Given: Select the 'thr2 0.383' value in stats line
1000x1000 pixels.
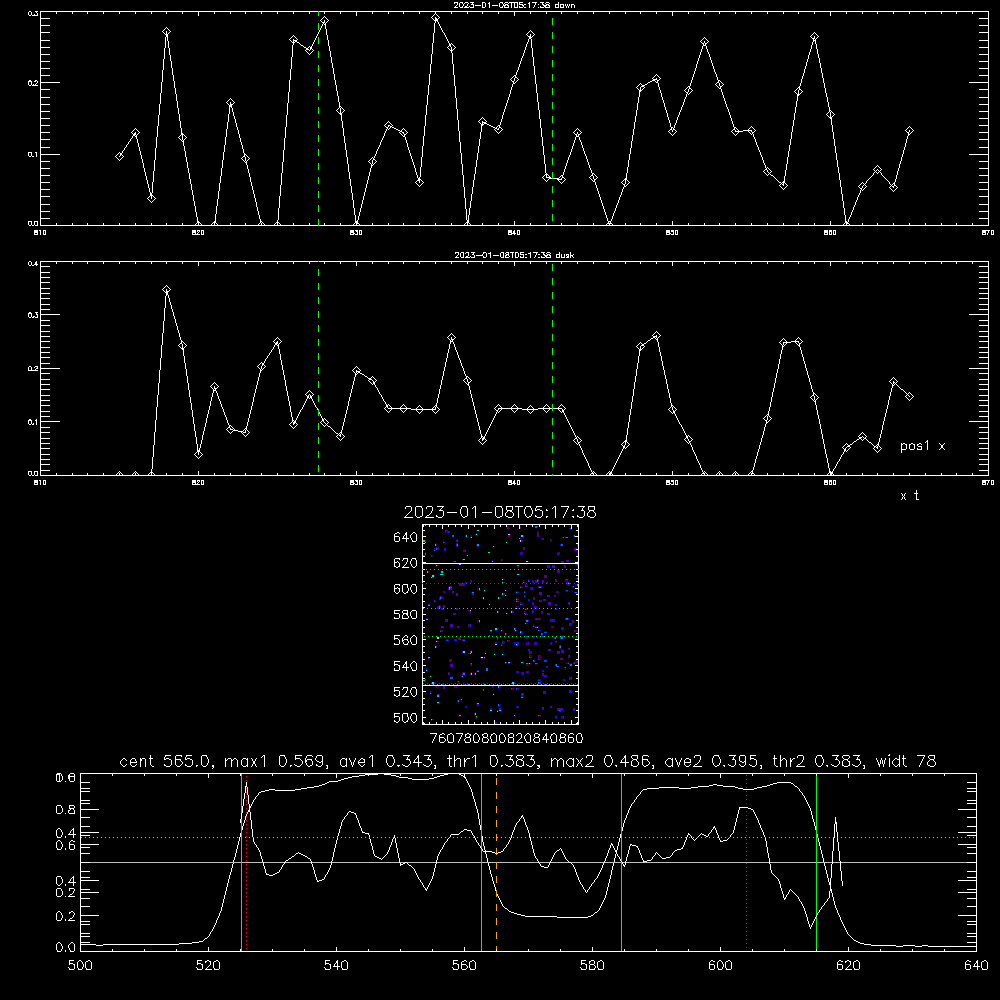Looking at the screenshot, I should tap(818, 761).
